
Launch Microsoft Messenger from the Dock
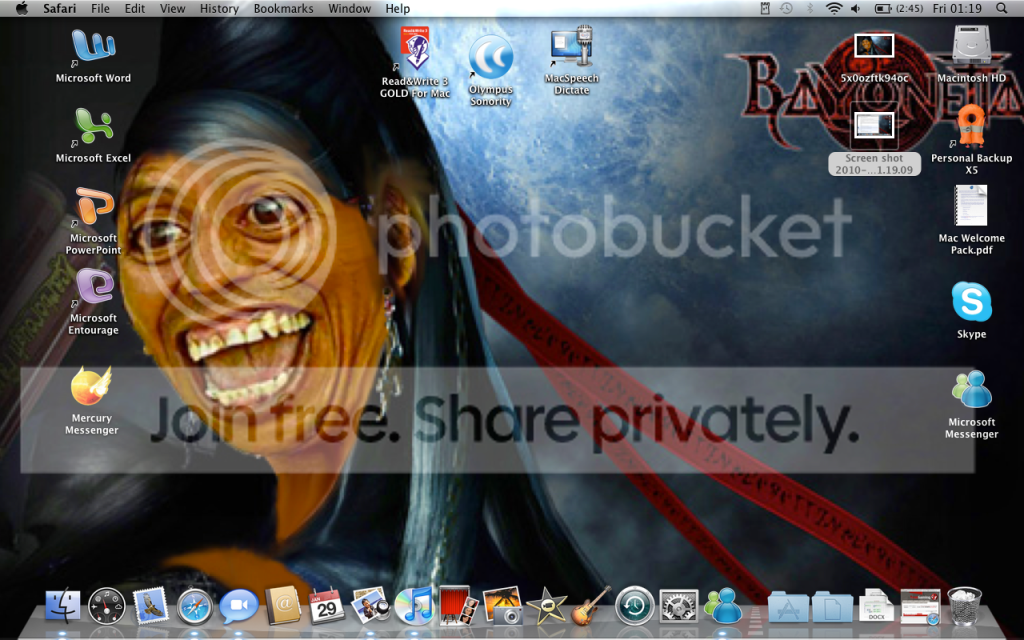[x=723, y=606]
